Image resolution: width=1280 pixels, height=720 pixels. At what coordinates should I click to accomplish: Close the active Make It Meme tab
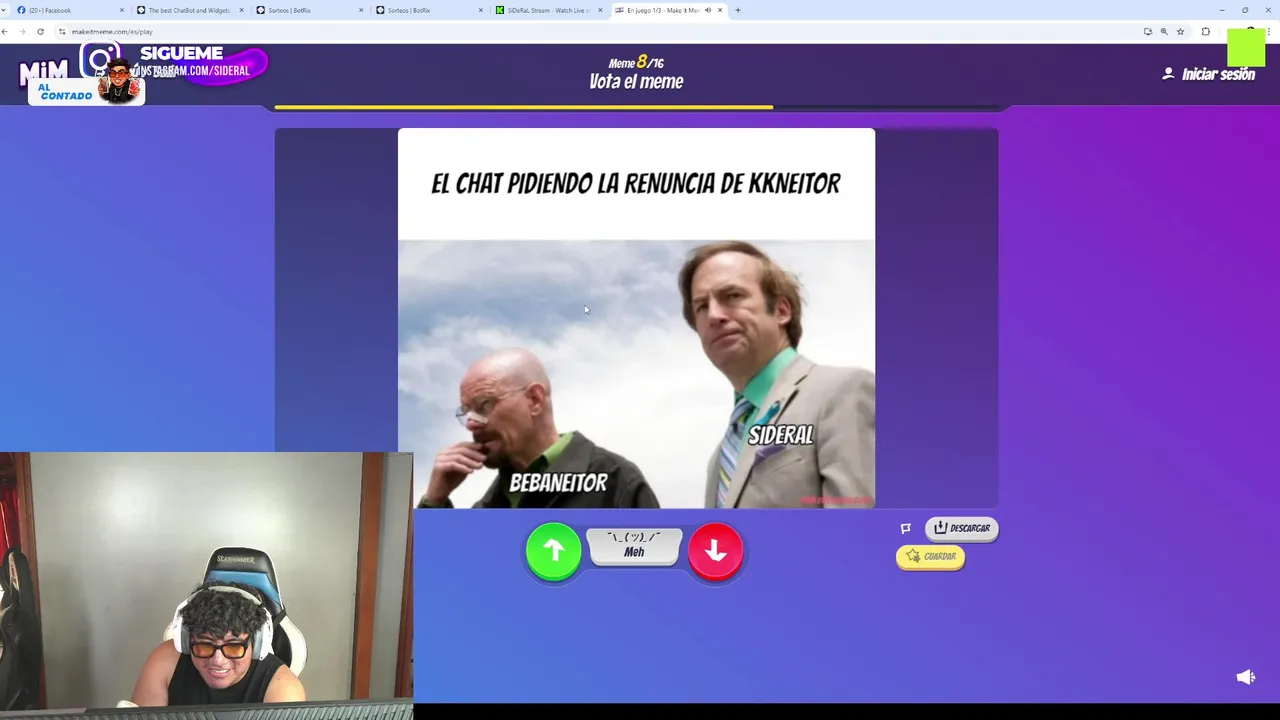(x=720, y=10)
